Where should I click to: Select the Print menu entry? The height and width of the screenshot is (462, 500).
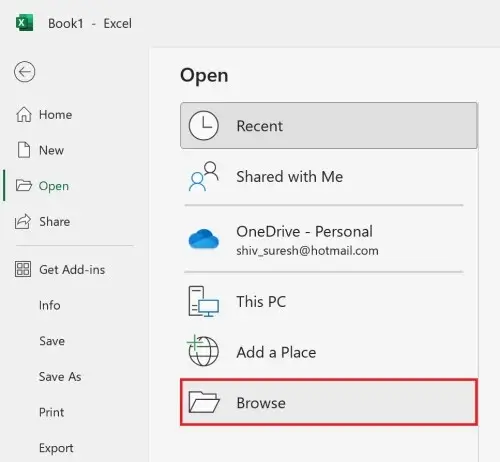tap(51, 412)
